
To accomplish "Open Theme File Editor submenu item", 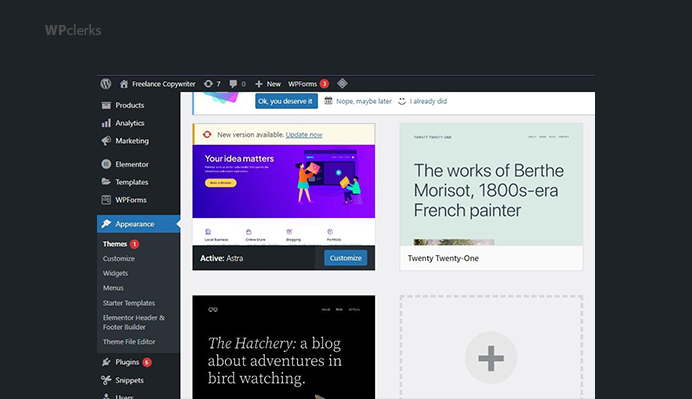I will [129, 342].
